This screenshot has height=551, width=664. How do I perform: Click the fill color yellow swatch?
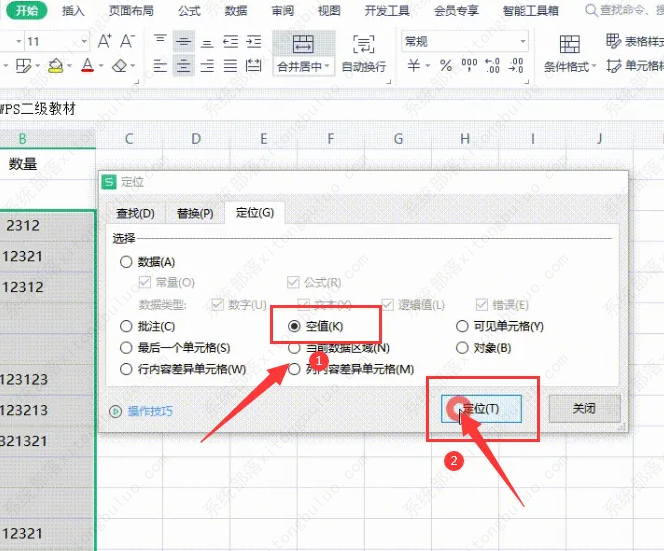coord(56,66)
